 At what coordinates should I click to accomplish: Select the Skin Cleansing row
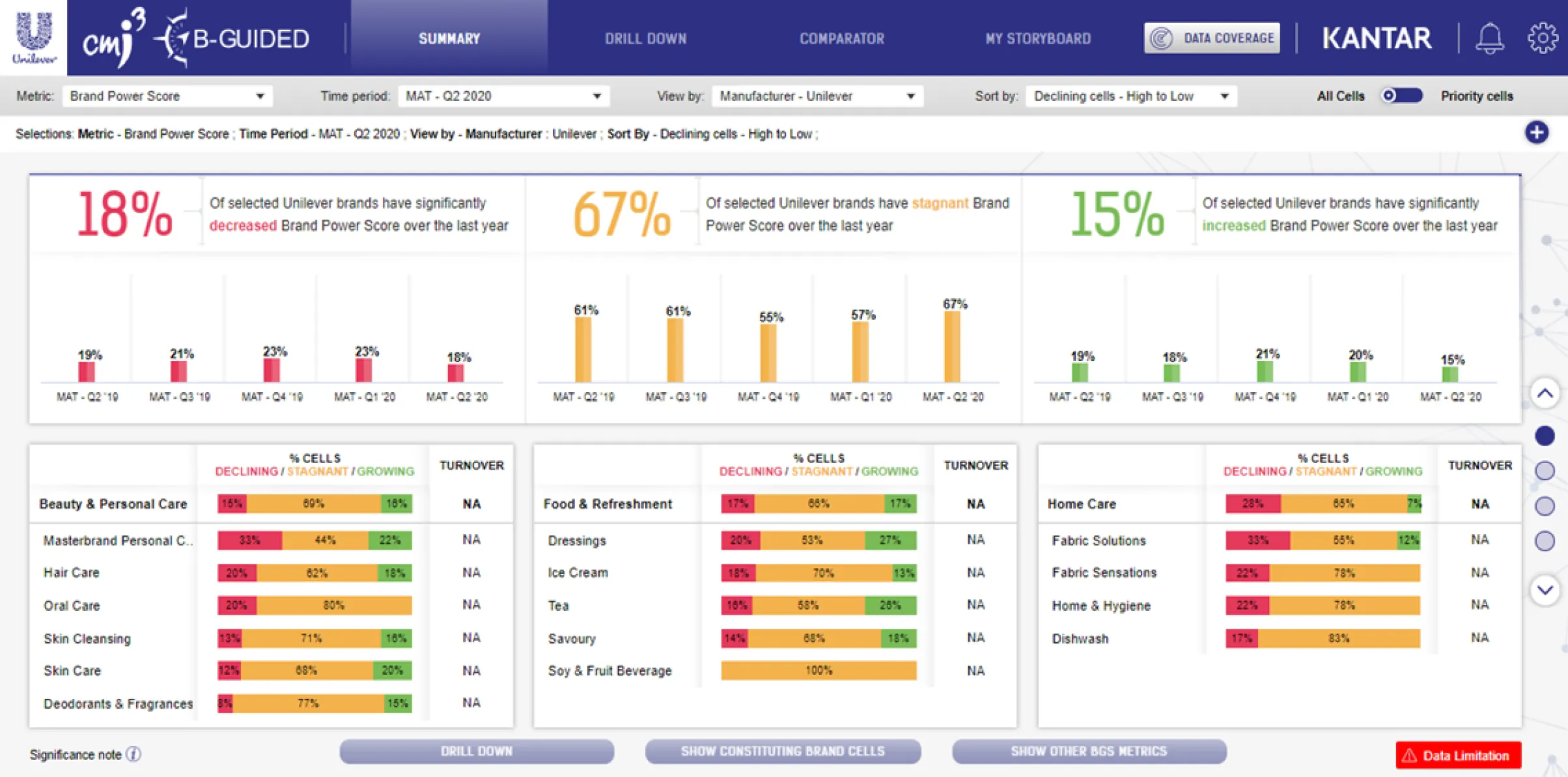[x=271, y=638]
